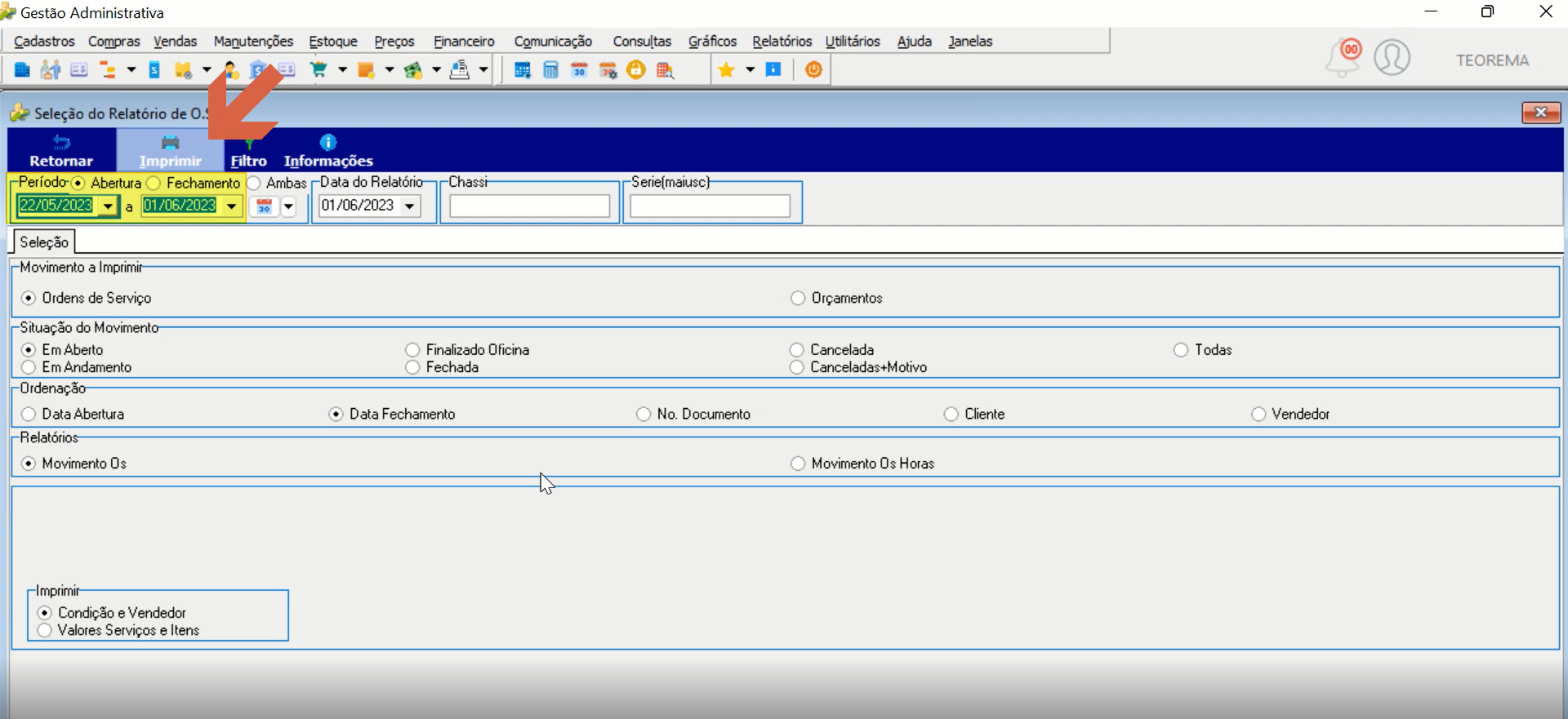Click the Imprimir print button
1568x719 pixels.
pyautogui.click(x=170, y=152)
